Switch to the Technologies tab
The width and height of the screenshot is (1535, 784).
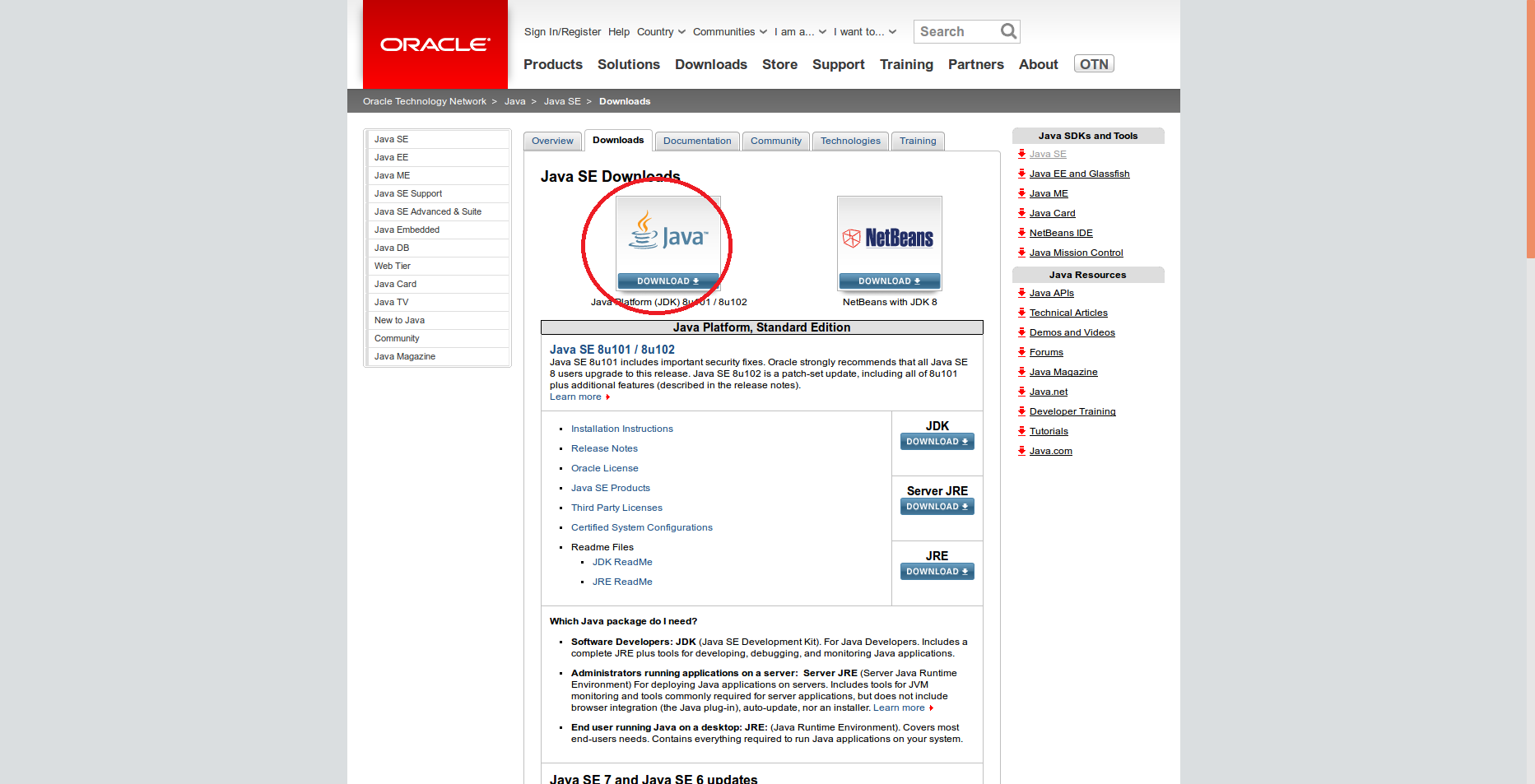click(850, 141)
